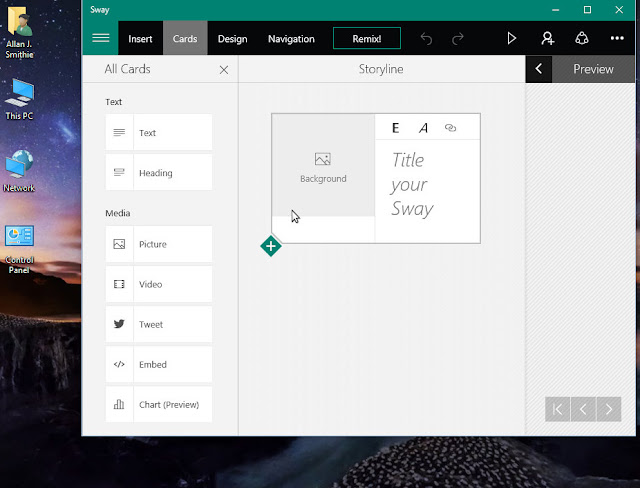Click the Chart bar graph icon
This screenshot has height=488, width=640.
tap(119, 404)
